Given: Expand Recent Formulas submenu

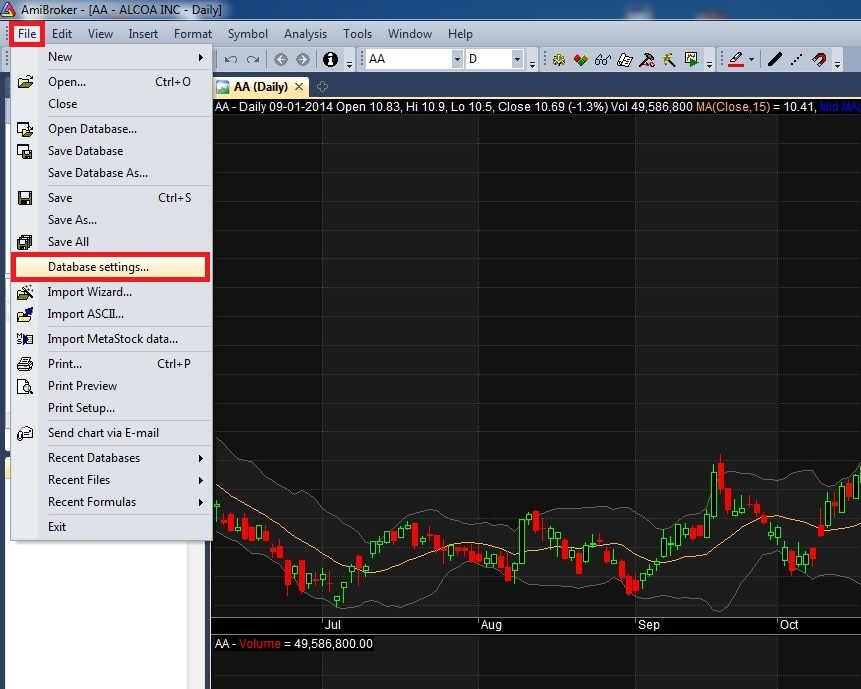Looking at the screenshot, I should [x=111, y=502].
